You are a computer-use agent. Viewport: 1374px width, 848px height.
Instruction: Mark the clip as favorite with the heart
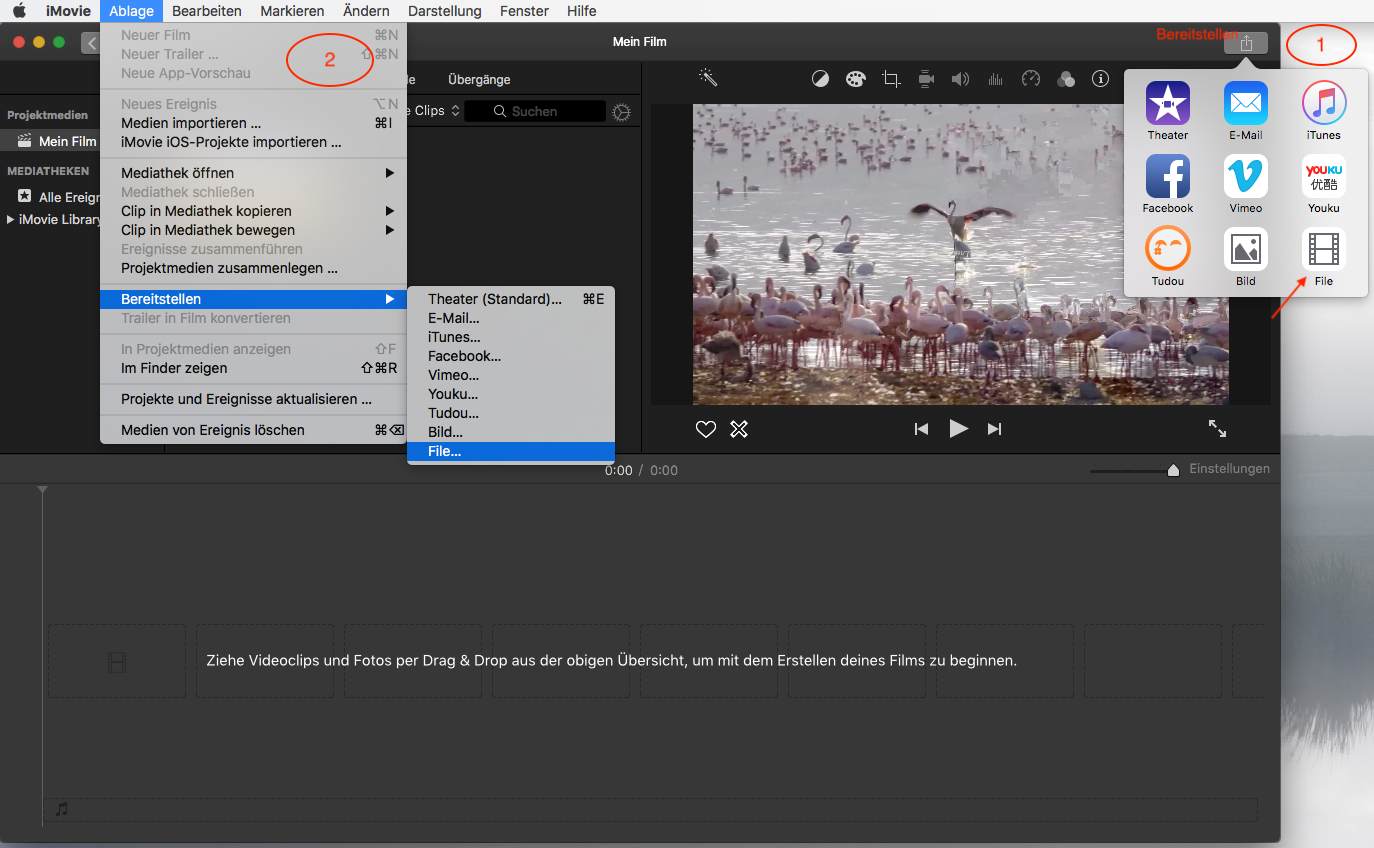click(x=706, y=429)
